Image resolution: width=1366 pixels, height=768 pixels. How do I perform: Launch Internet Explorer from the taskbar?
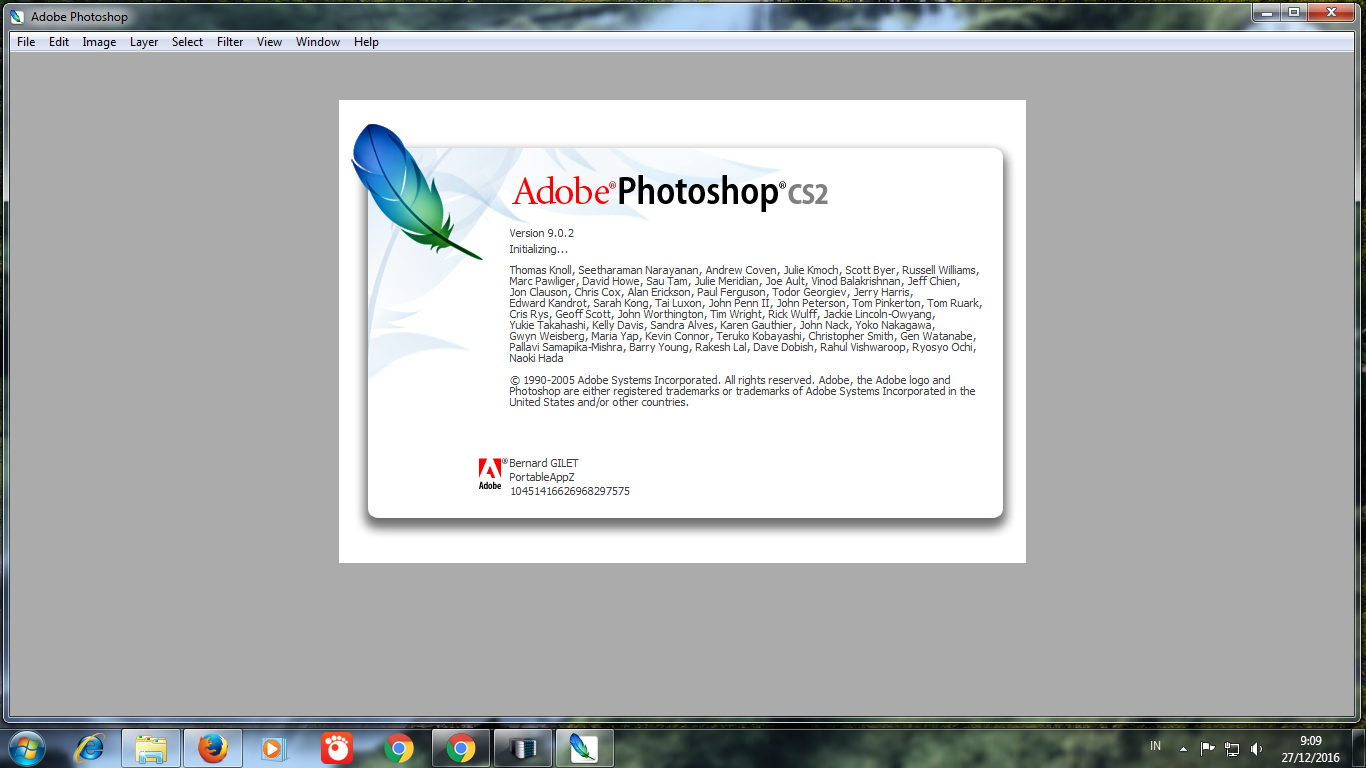91,748
